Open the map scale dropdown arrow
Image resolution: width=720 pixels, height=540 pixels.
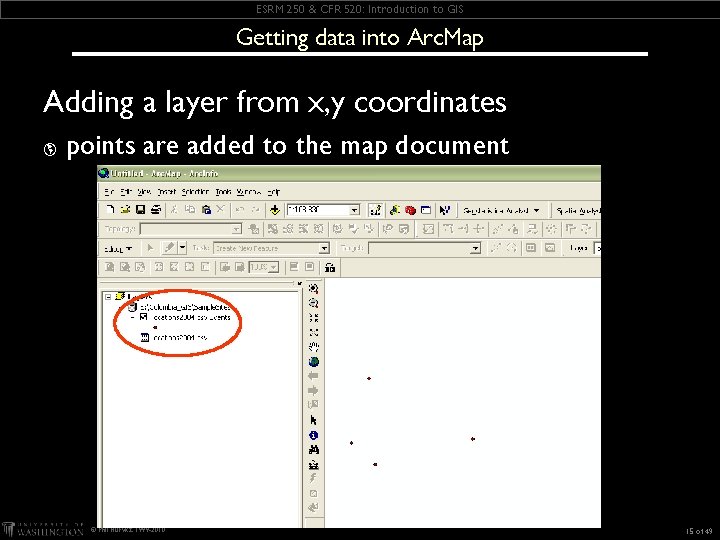pos(354,210)
